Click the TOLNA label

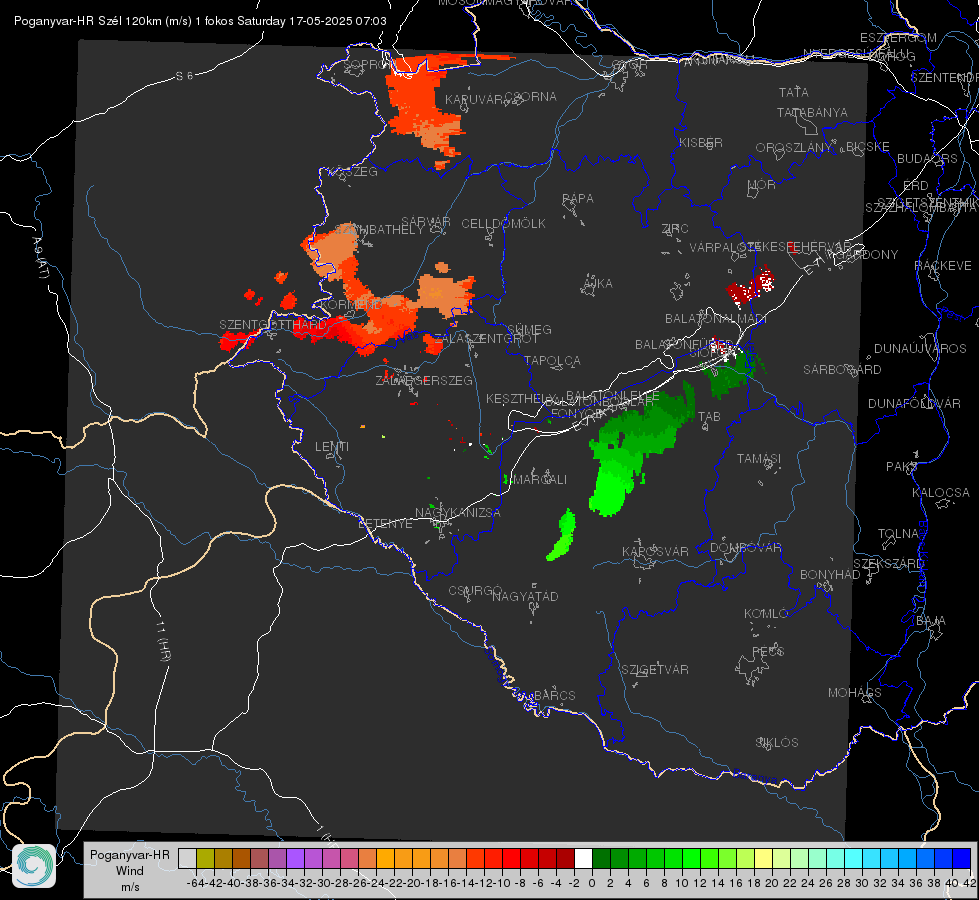click(898, 534)
